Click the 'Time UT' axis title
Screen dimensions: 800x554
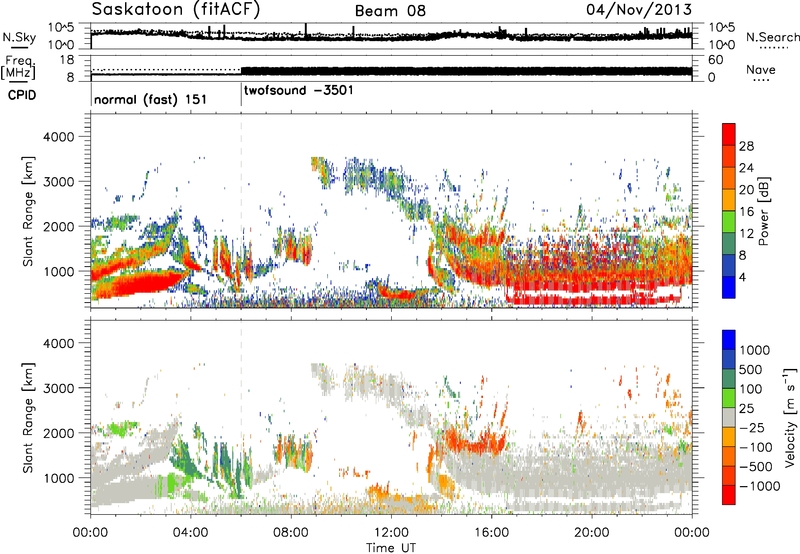coord(391,548)
